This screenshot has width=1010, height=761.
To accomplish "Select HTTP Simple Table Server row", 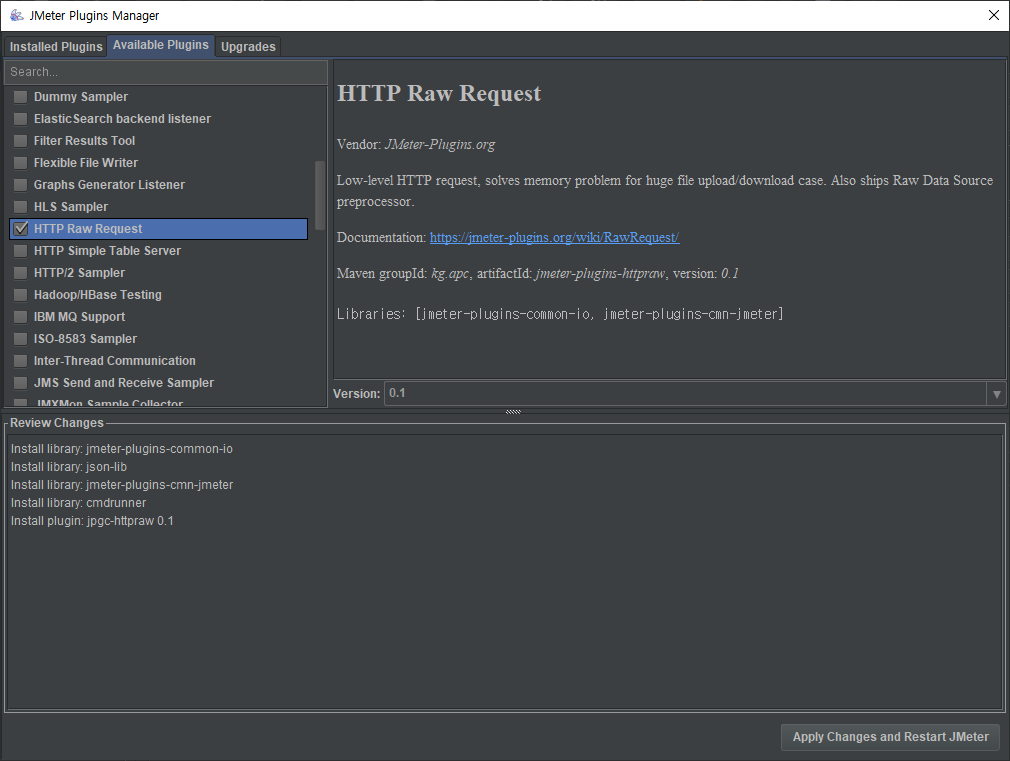I will click(x=158, y=251).
